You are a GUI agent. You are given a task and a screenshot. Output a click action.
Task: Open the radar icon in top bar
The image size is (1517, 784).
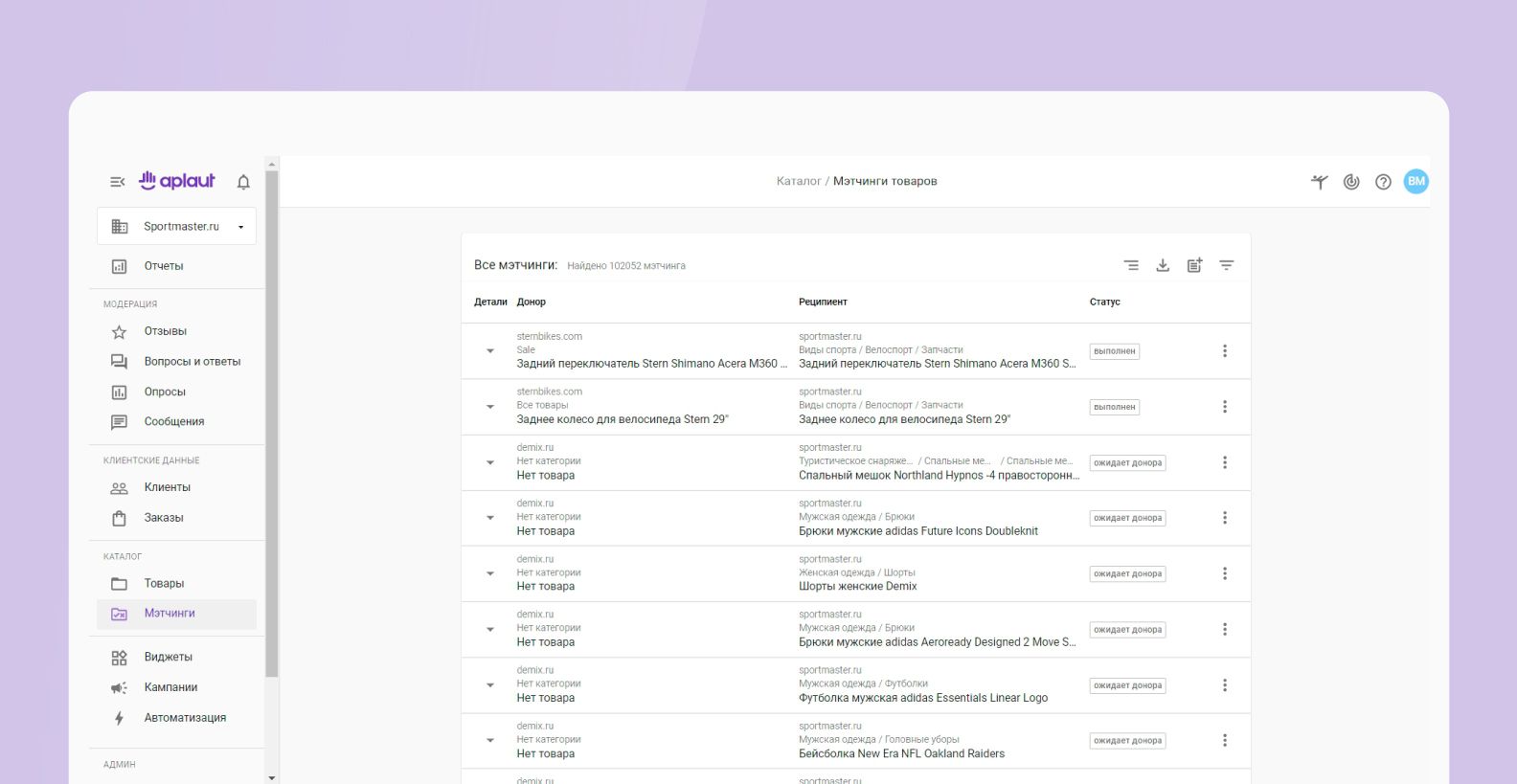point(1351,182)
